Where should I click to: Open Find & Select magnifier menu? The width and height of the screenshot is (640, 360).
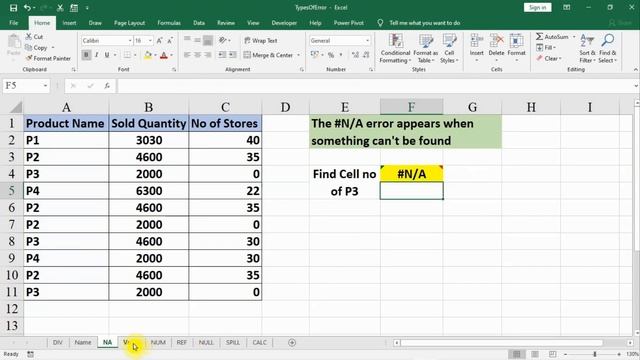click(x=608, y=49)
